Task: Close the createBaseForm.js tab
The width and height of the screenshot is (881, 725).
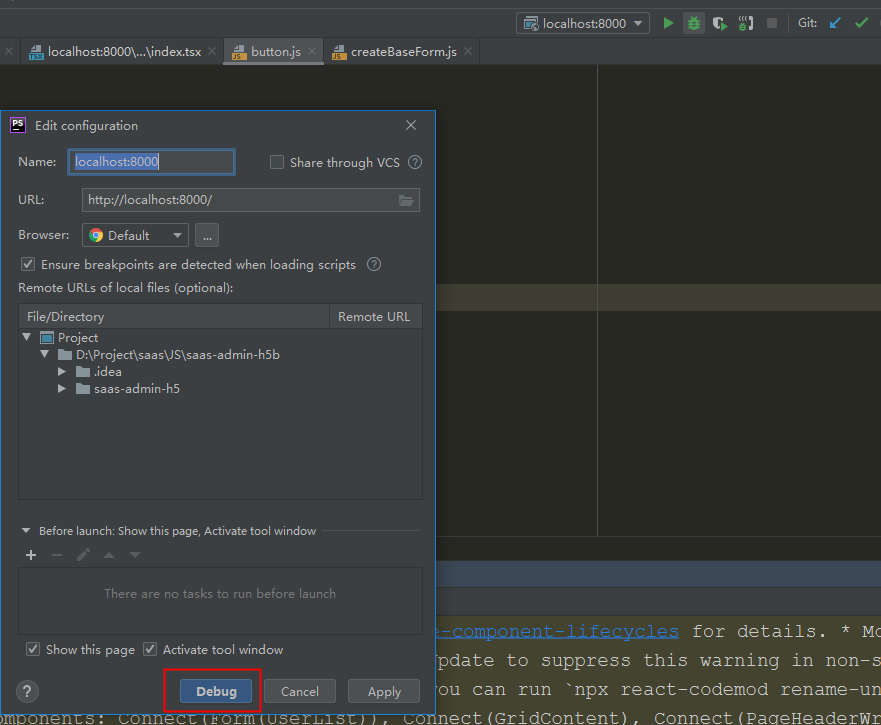Action: [x=467, y=52]
